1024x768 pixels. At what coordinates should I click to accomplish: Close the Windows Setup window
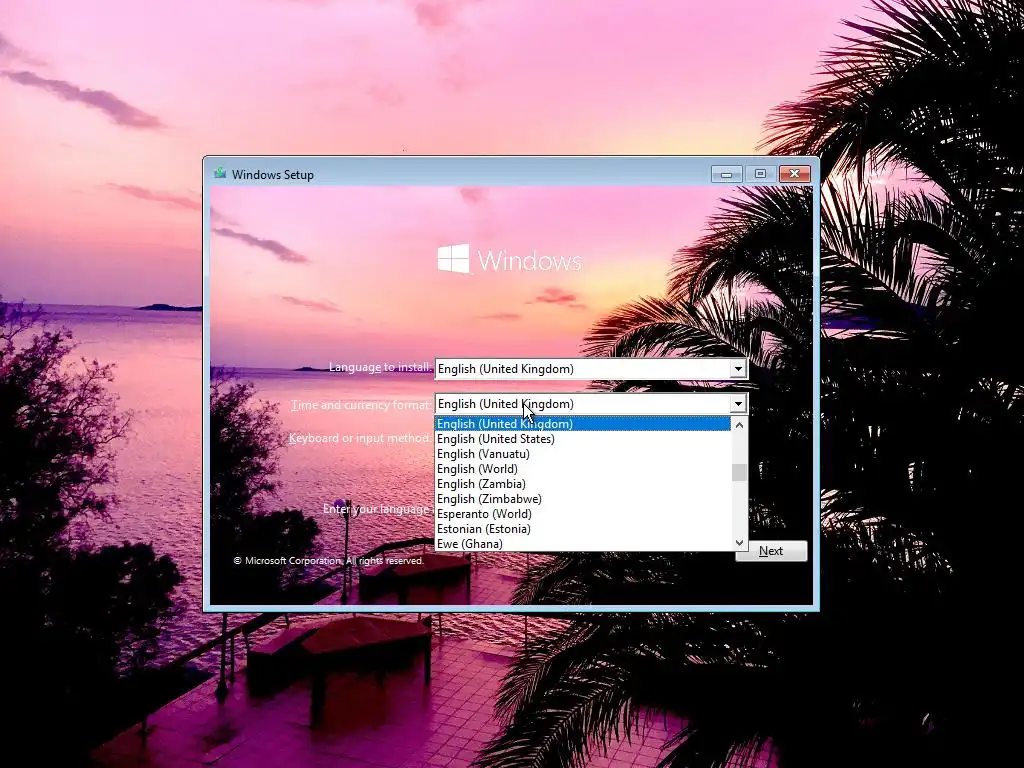point(795,174)
